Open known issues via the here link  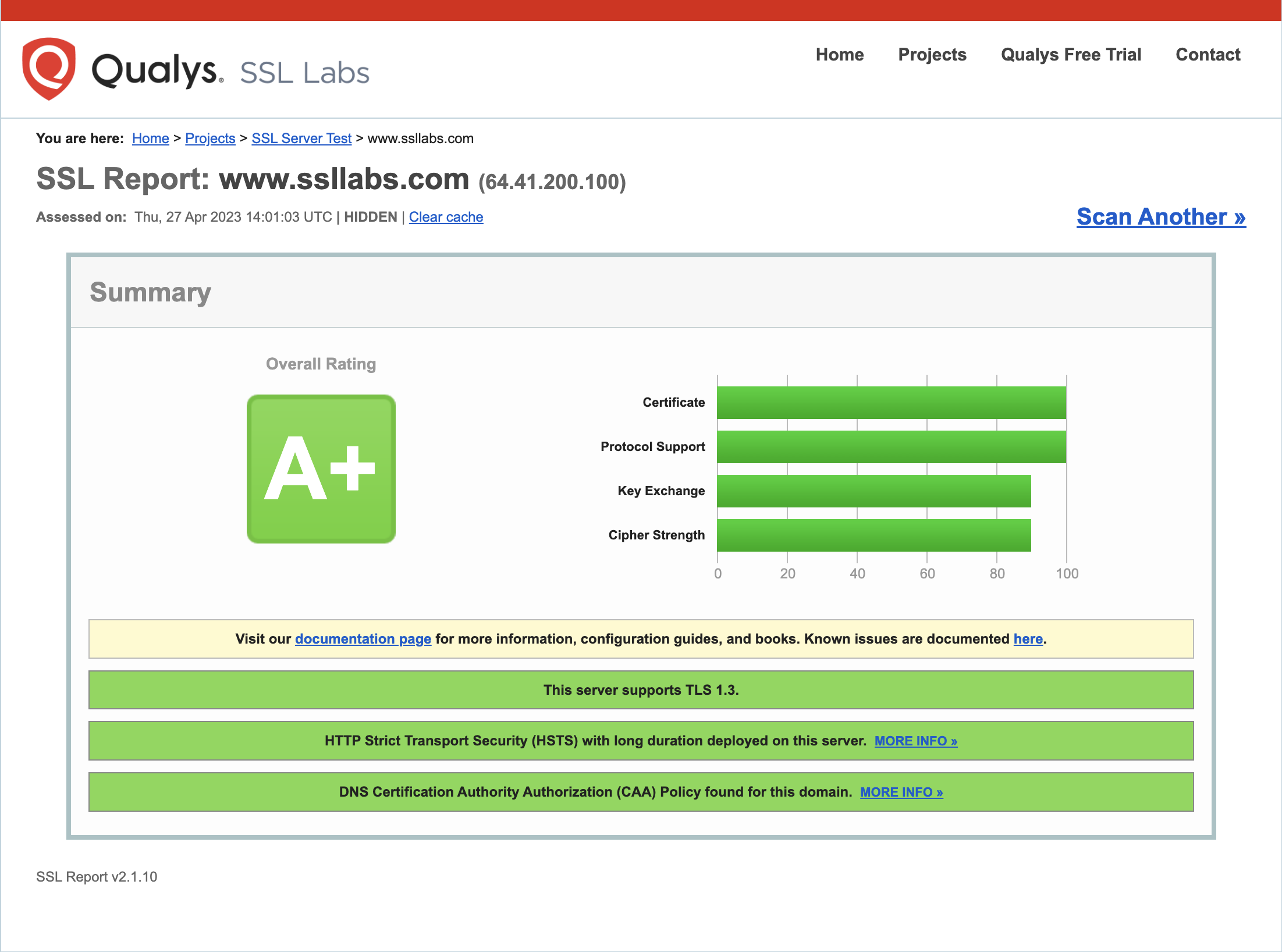[1028, 638]
